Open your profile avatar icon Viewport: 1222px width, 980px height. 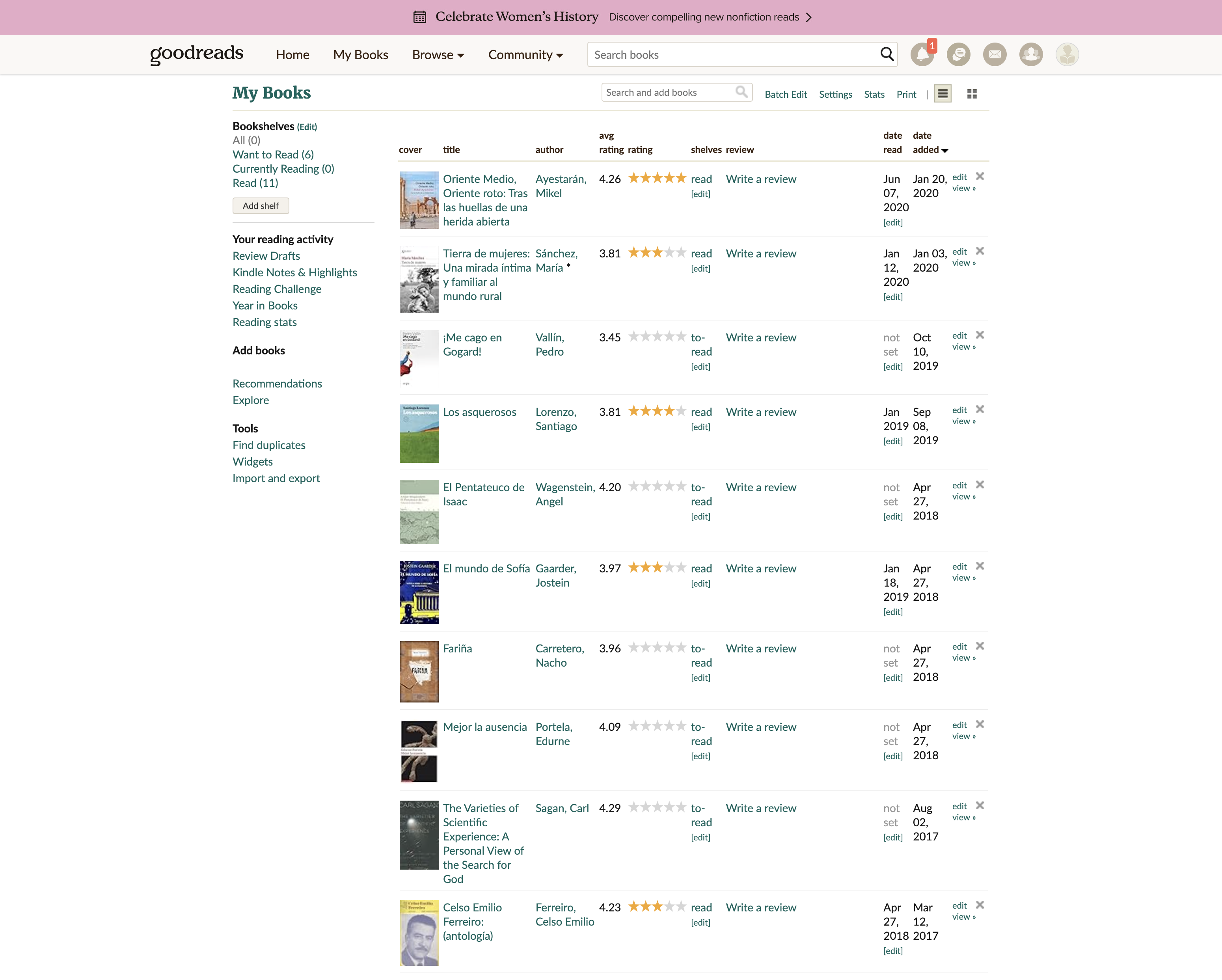[x=1067, y=54]
